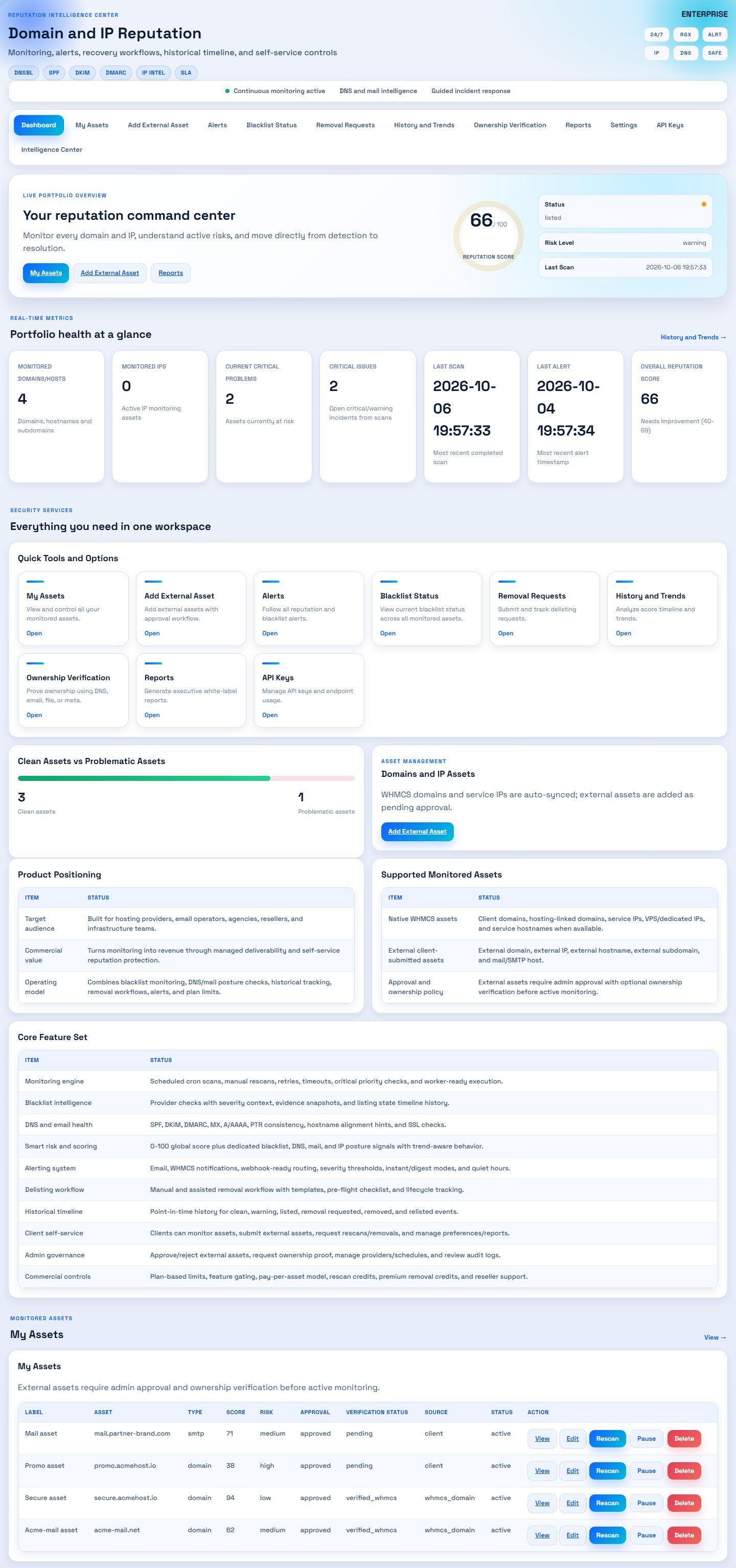Click the Monitored IPs metric card
Screen dimensions: 736x1568
tap(160, 417)
